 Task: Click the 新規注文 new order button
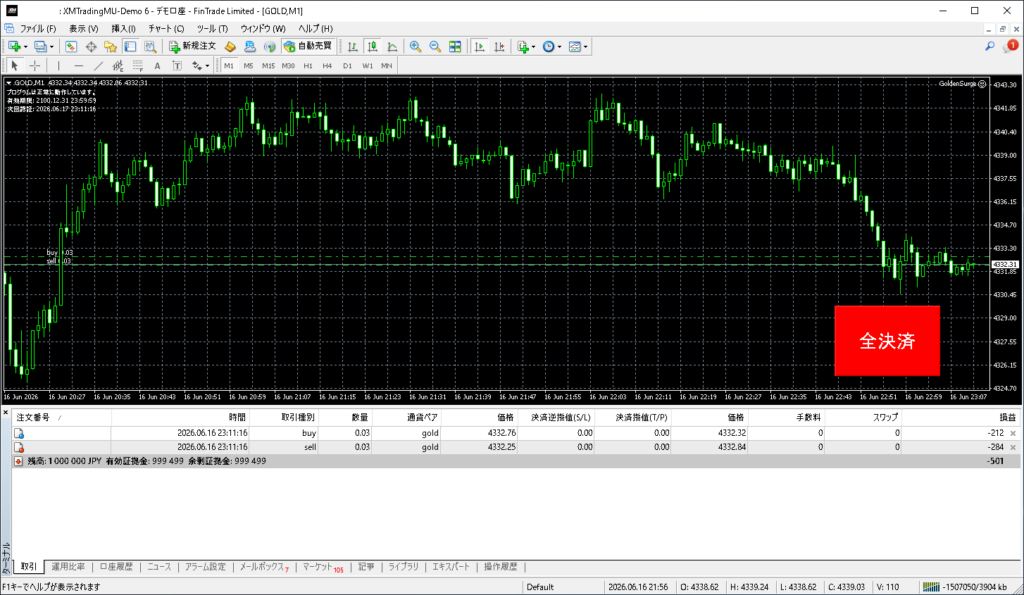[x=193, y=46]
